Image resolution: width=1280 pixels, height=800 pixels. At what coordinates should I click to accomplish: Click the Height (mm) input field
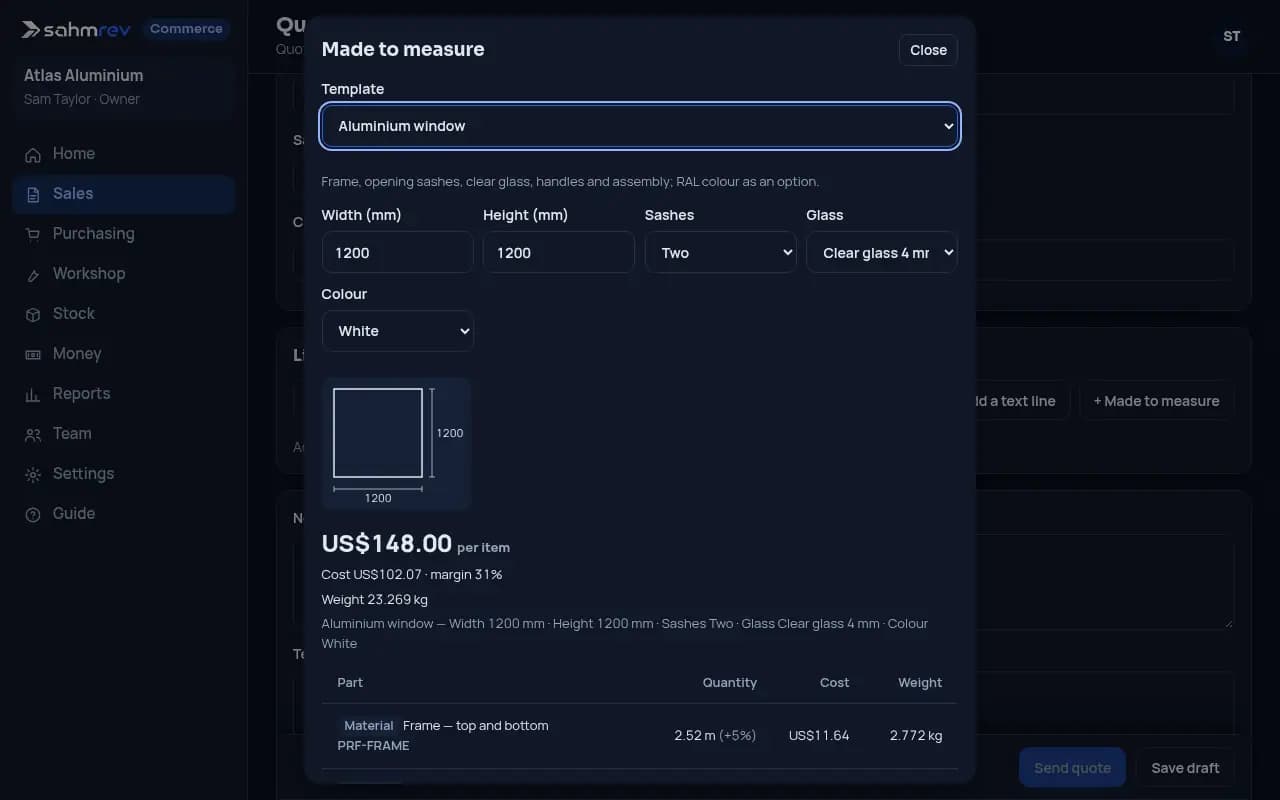[x=559, y=252]
